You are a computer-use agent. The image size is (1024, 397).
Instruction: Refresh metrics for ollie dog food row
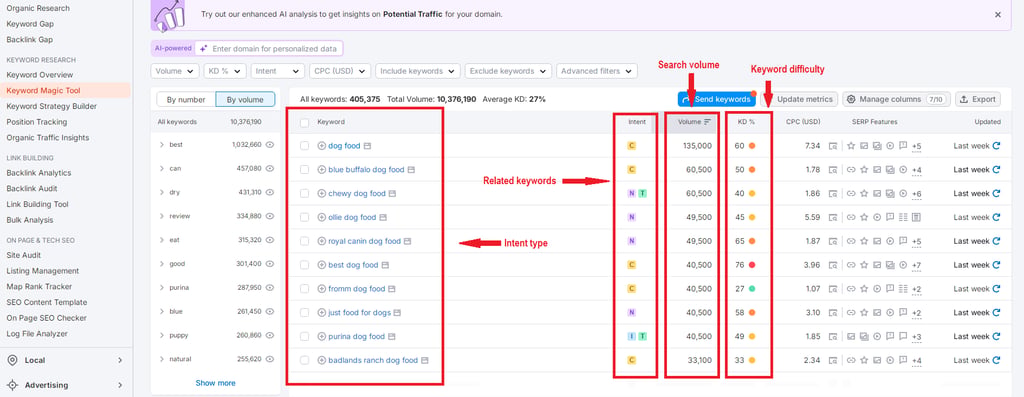[996, 217]
